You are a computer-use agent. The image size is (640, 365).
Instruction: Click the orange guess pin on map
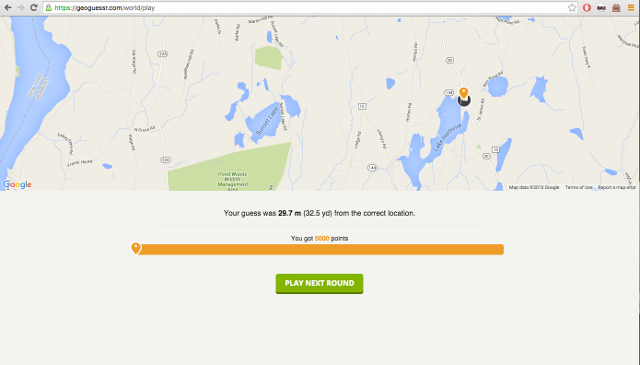(x=463, y=93)
